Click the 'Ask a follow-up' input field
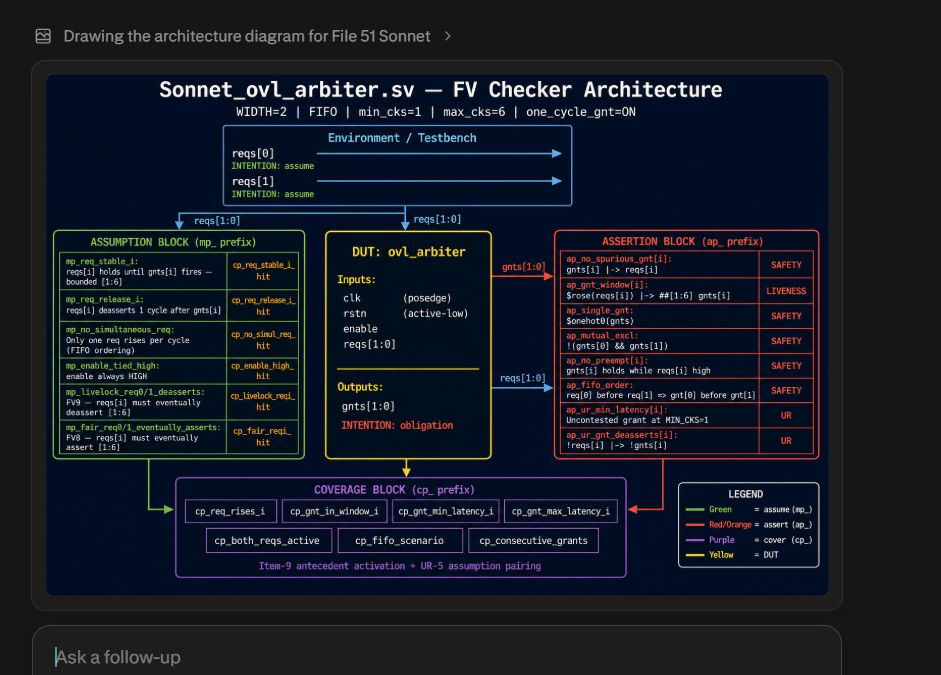 pyautogui.click(x=437, y=657)
